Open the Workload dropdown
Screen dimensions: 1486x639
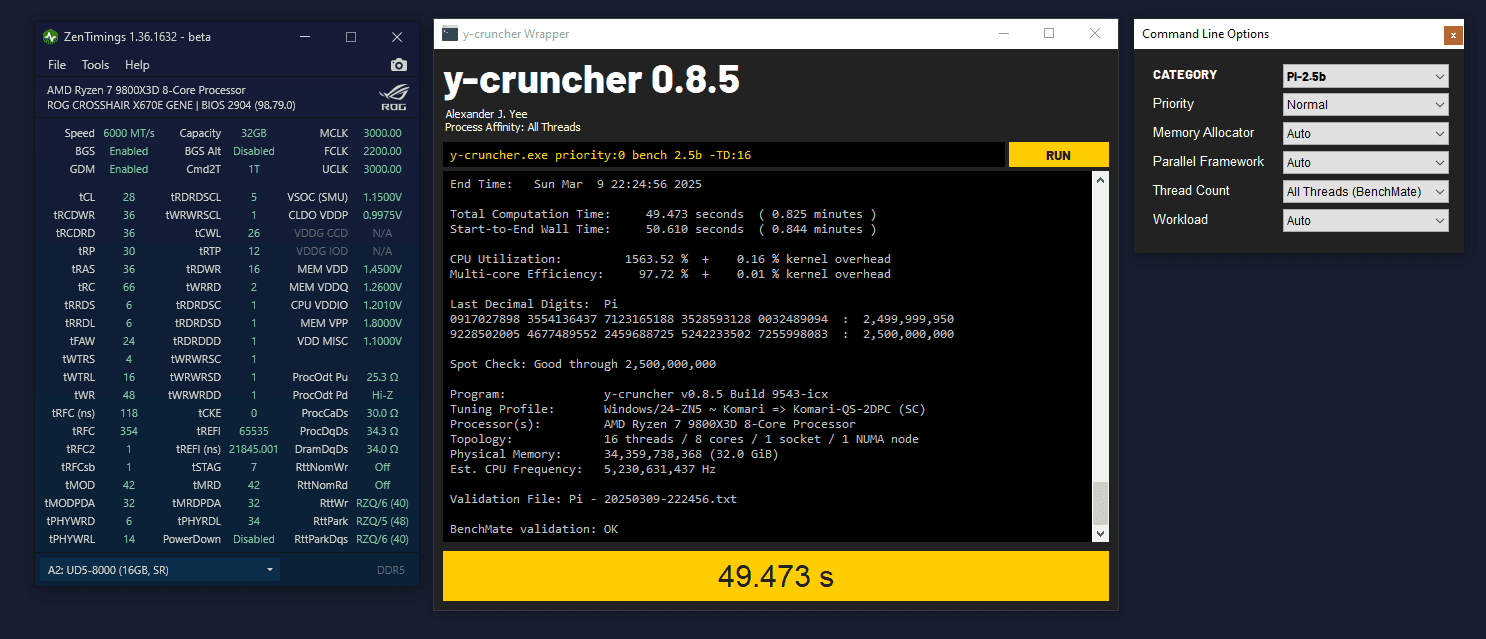pos(1366,221)
